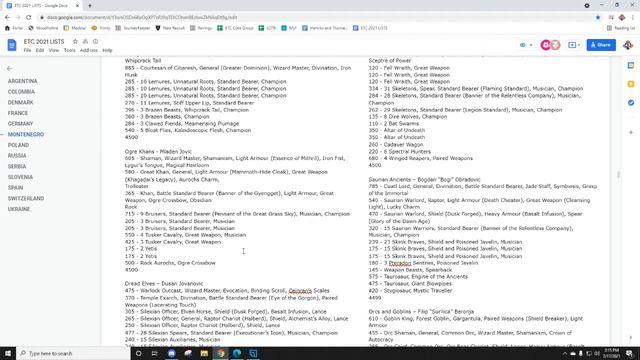Open the Chrome extensions icon
This screenshot has height=360, width=640.
click(x=611, y=18)
